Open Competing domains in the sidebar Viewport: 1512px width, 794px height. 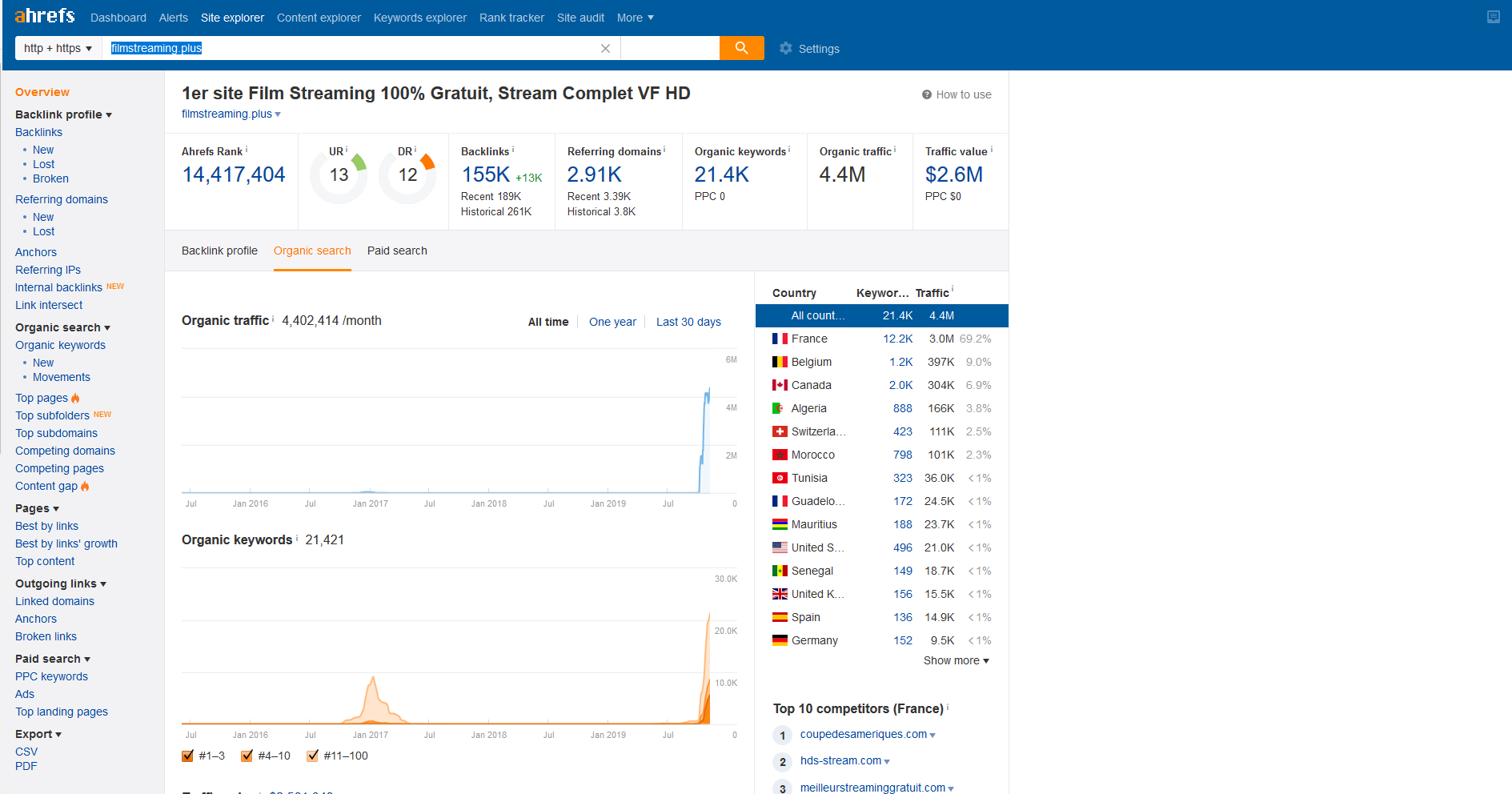point(65,451)
